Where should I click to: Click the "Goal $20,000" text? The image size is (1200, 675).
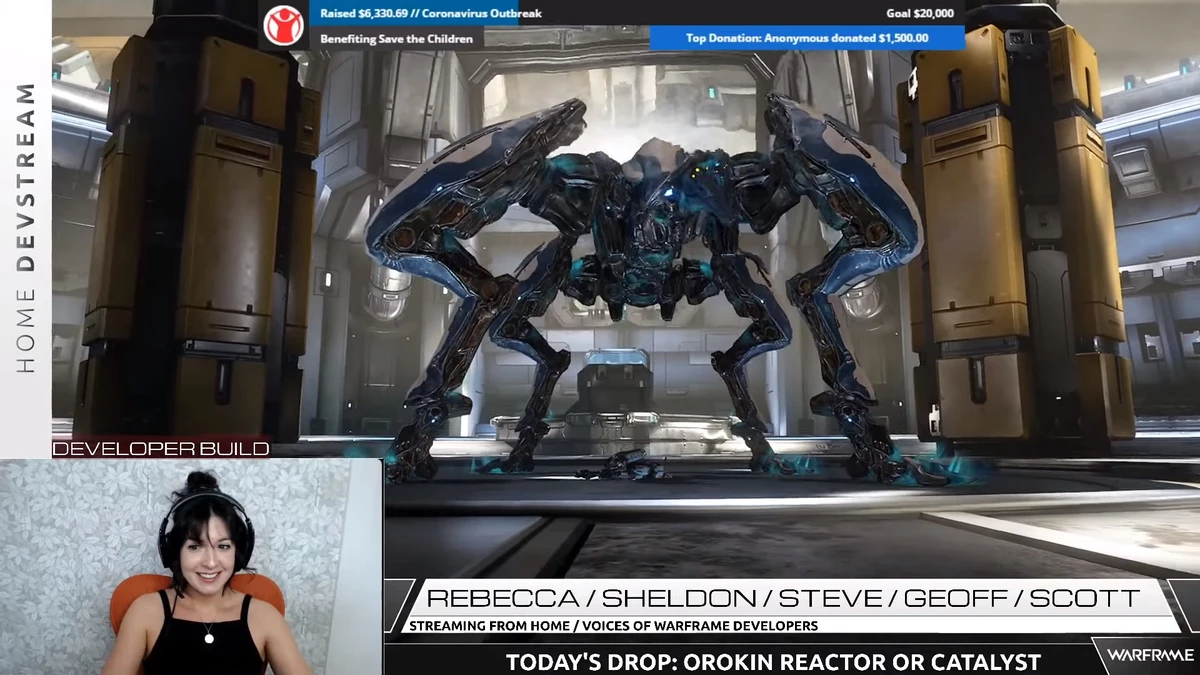tap(920, 13)
